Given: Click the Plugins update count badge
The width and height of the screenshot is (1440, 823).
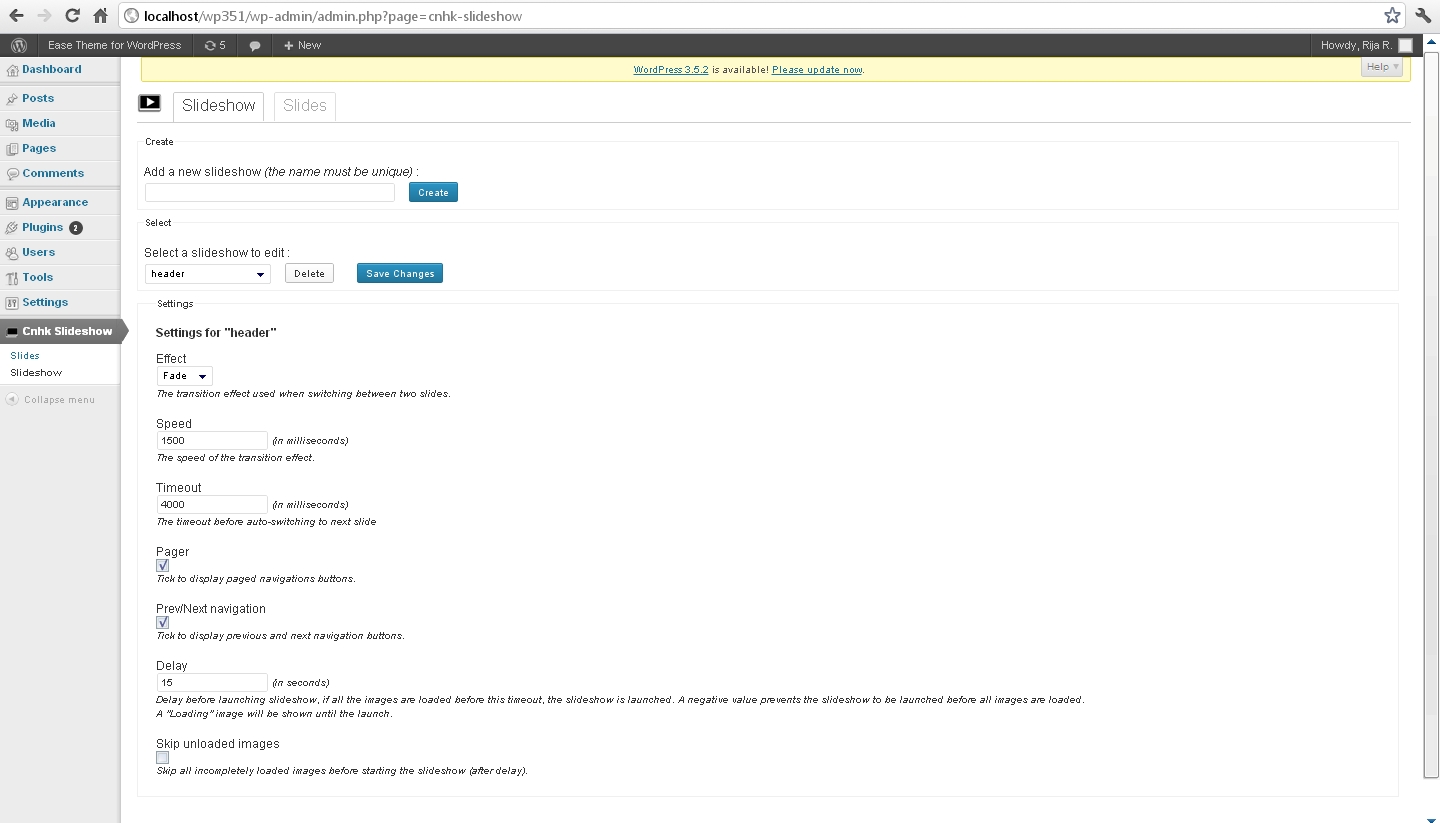Looking at the screenshot, I should click(x=76, y=228).
